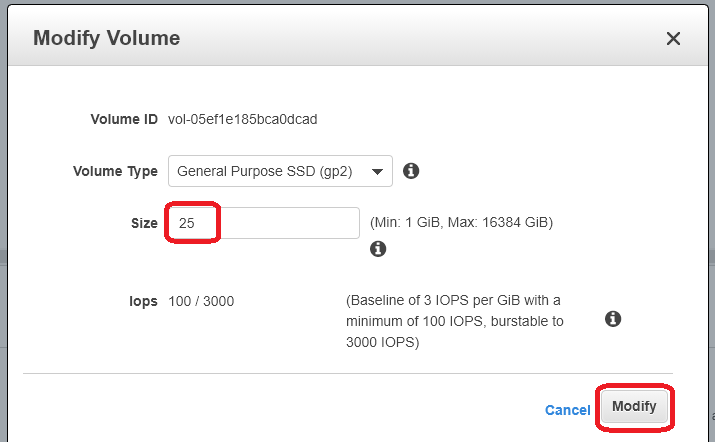The width and height of the screenshot is (715, 442).
Task: Click the 'Volume Type' field label
Action: (x=115, y=171)
